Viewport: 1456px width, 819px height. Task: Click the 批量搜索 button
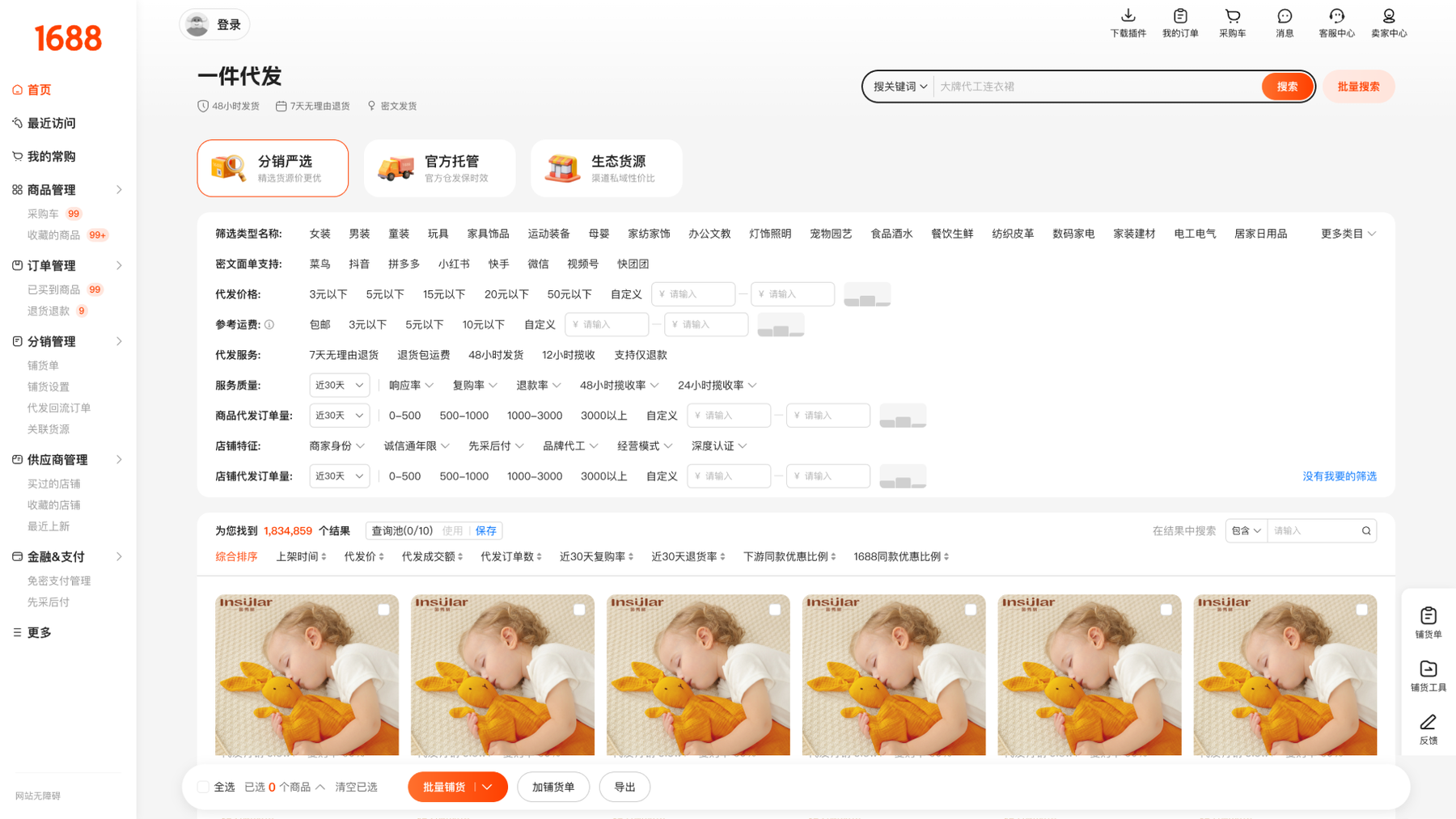click(1358, 87)
